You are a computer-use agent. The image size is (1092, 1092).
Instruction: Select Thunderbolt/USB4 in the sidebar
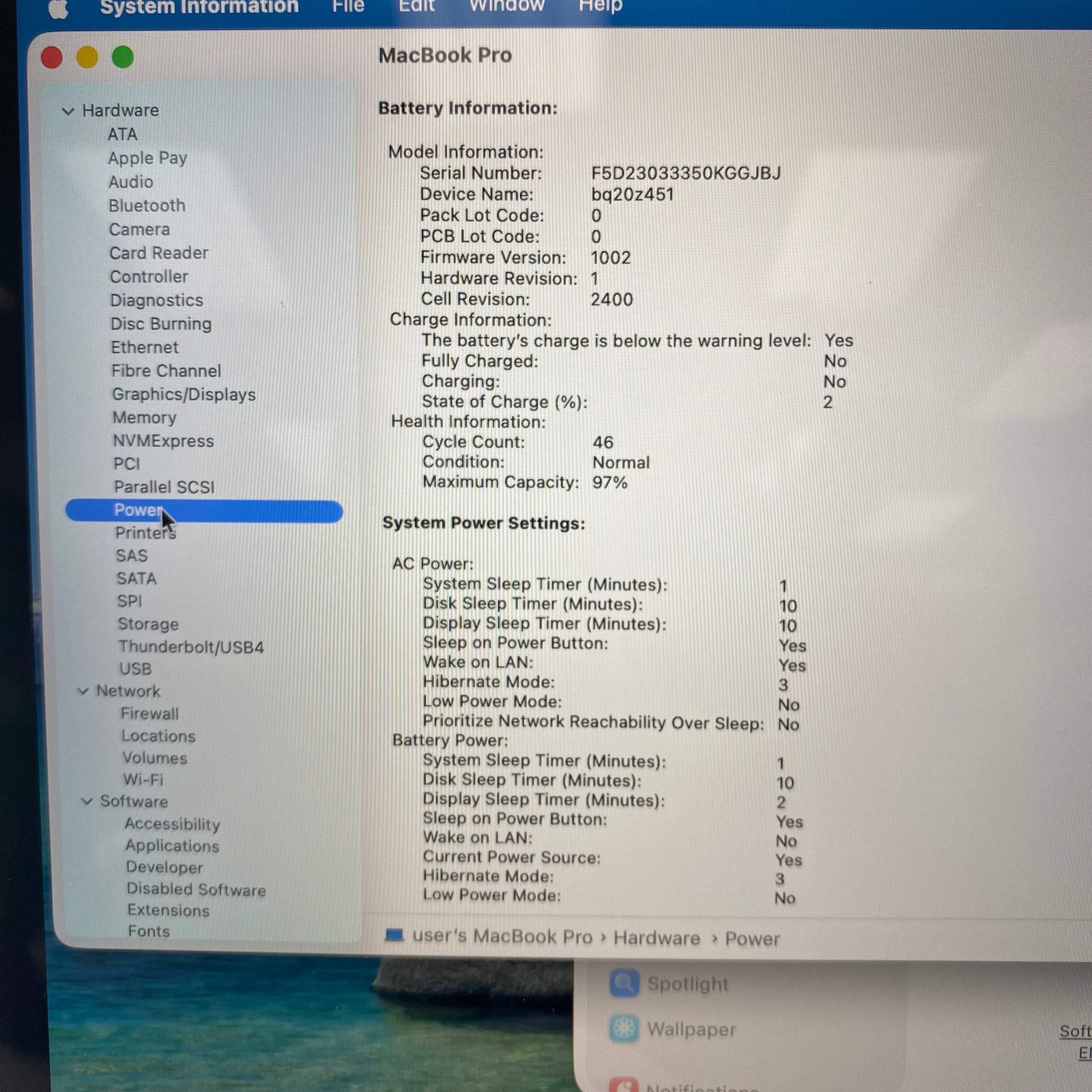(190, 646)
